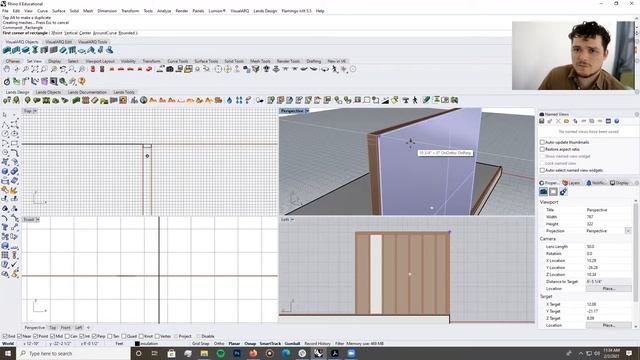Click the camera capture viewport icon

(x=170, y=69)
